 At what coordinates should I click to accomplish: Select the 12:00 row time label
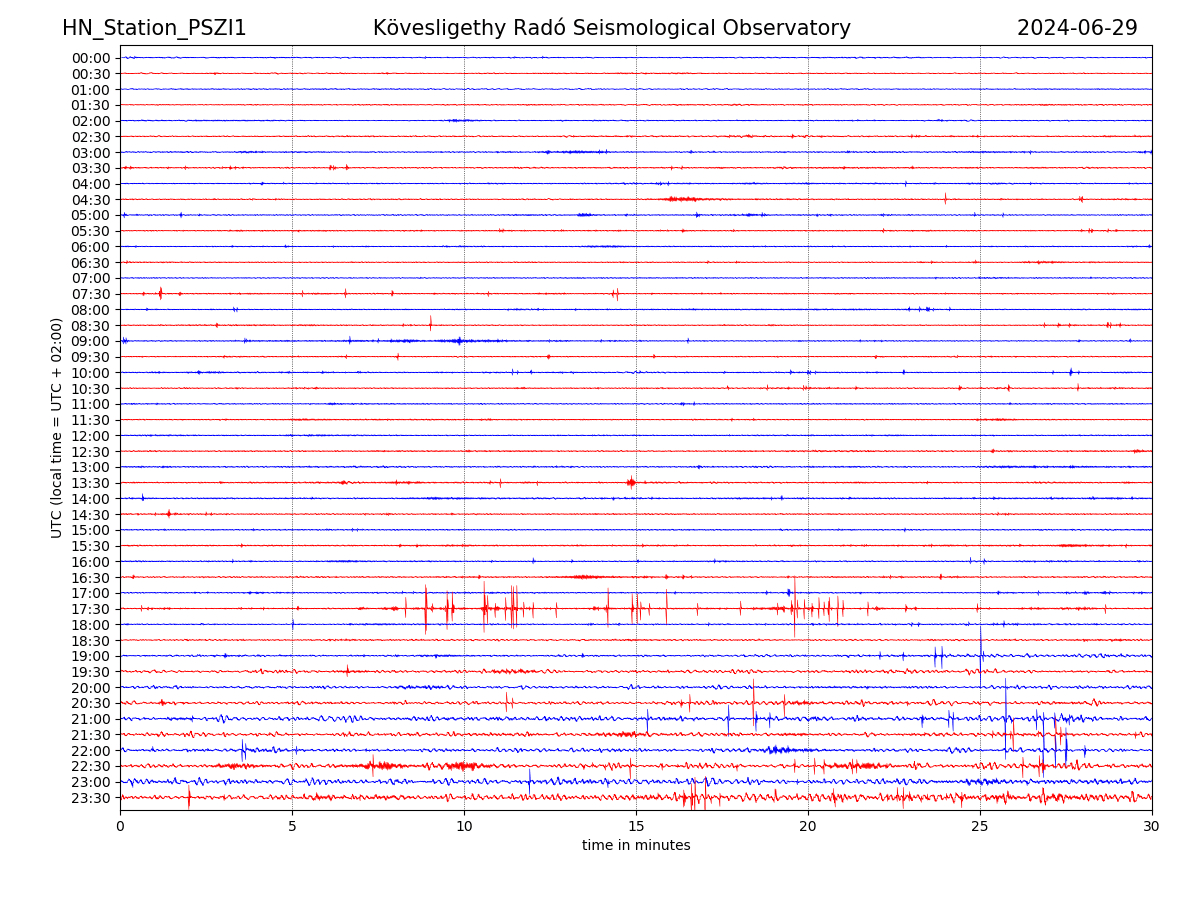(x=91, y=436)
